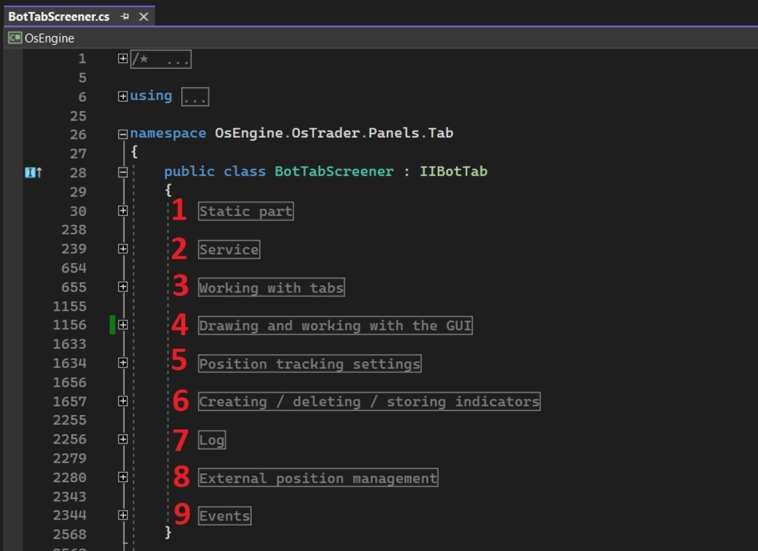
Task: Close the BotTabScreener.cs tab
Action: [x=144, y=17]
